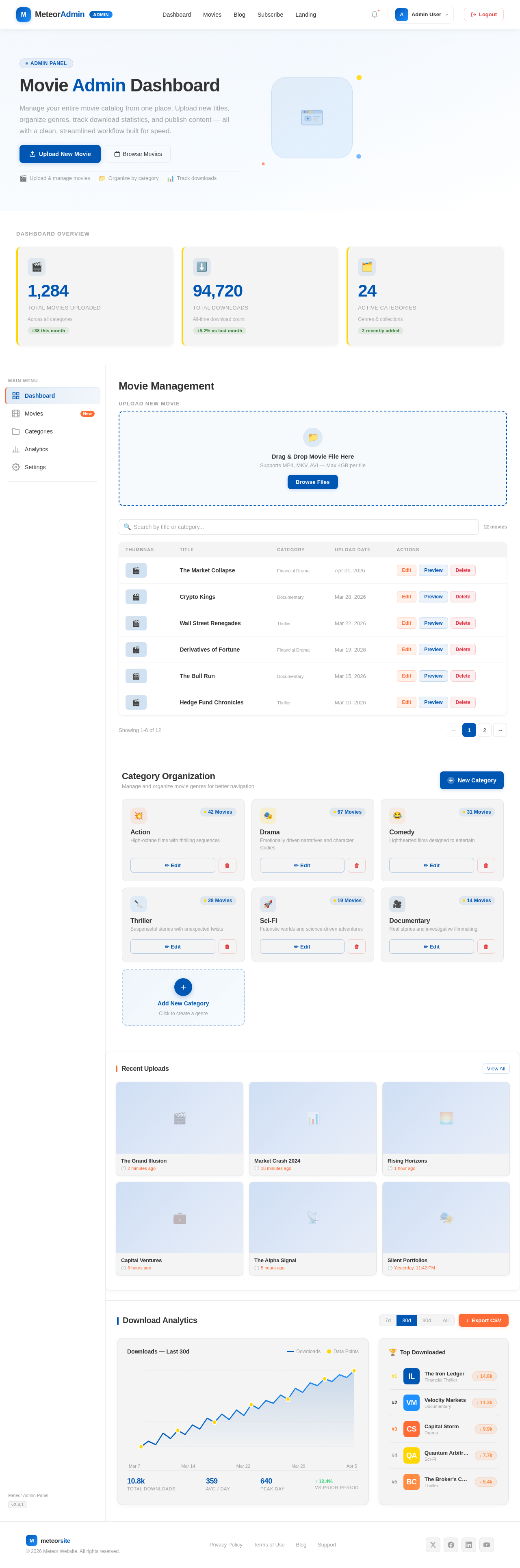
Task: Click the Add New Category plus icon
Action: tap(183, 987)
